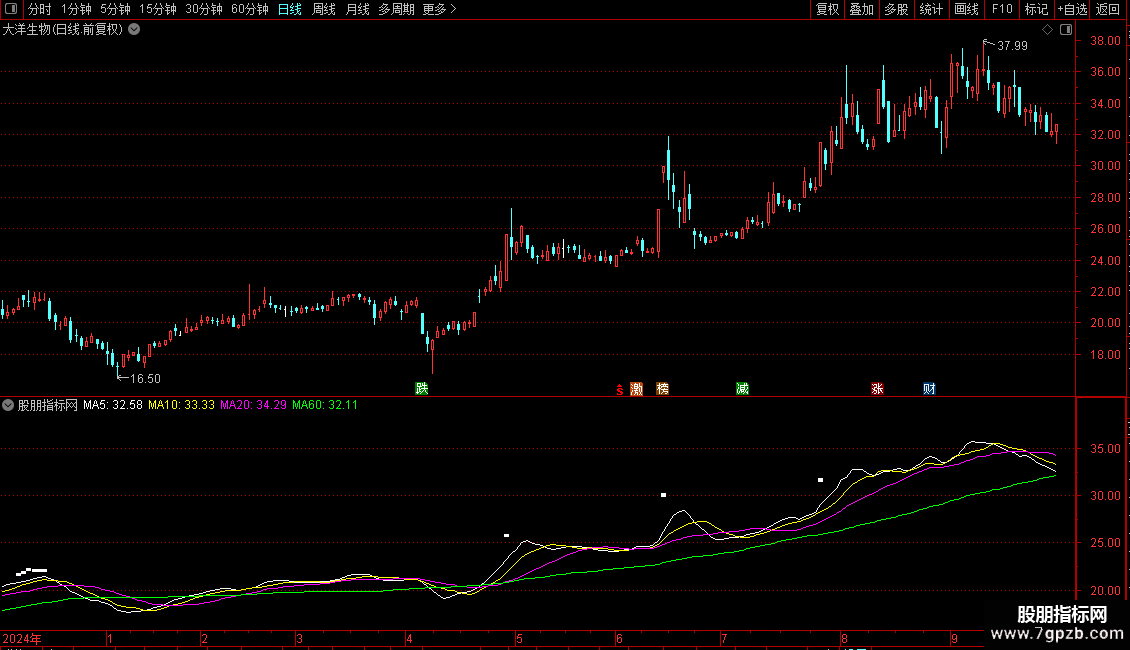Click the green 跌 event marker
The height and width of the screenshot is (650, 1130).
click(422, 388)
